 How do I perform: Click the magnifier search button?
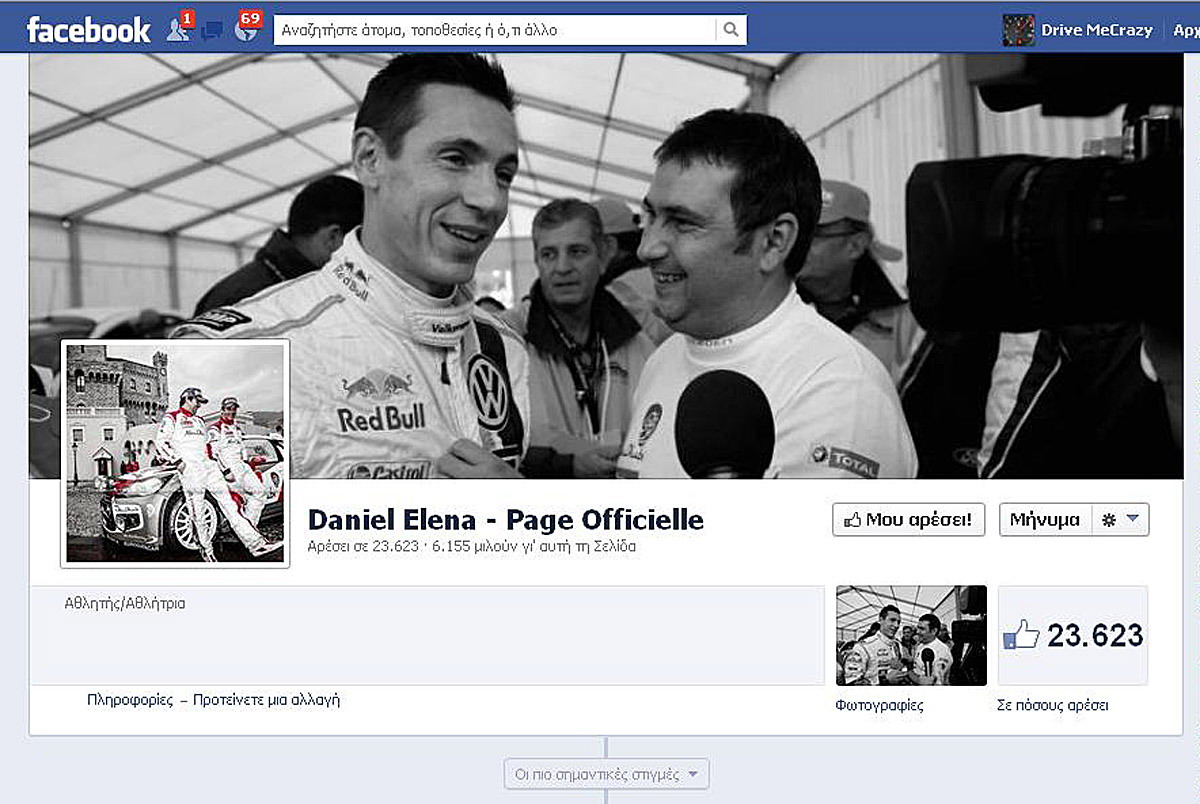click(732, 30)
